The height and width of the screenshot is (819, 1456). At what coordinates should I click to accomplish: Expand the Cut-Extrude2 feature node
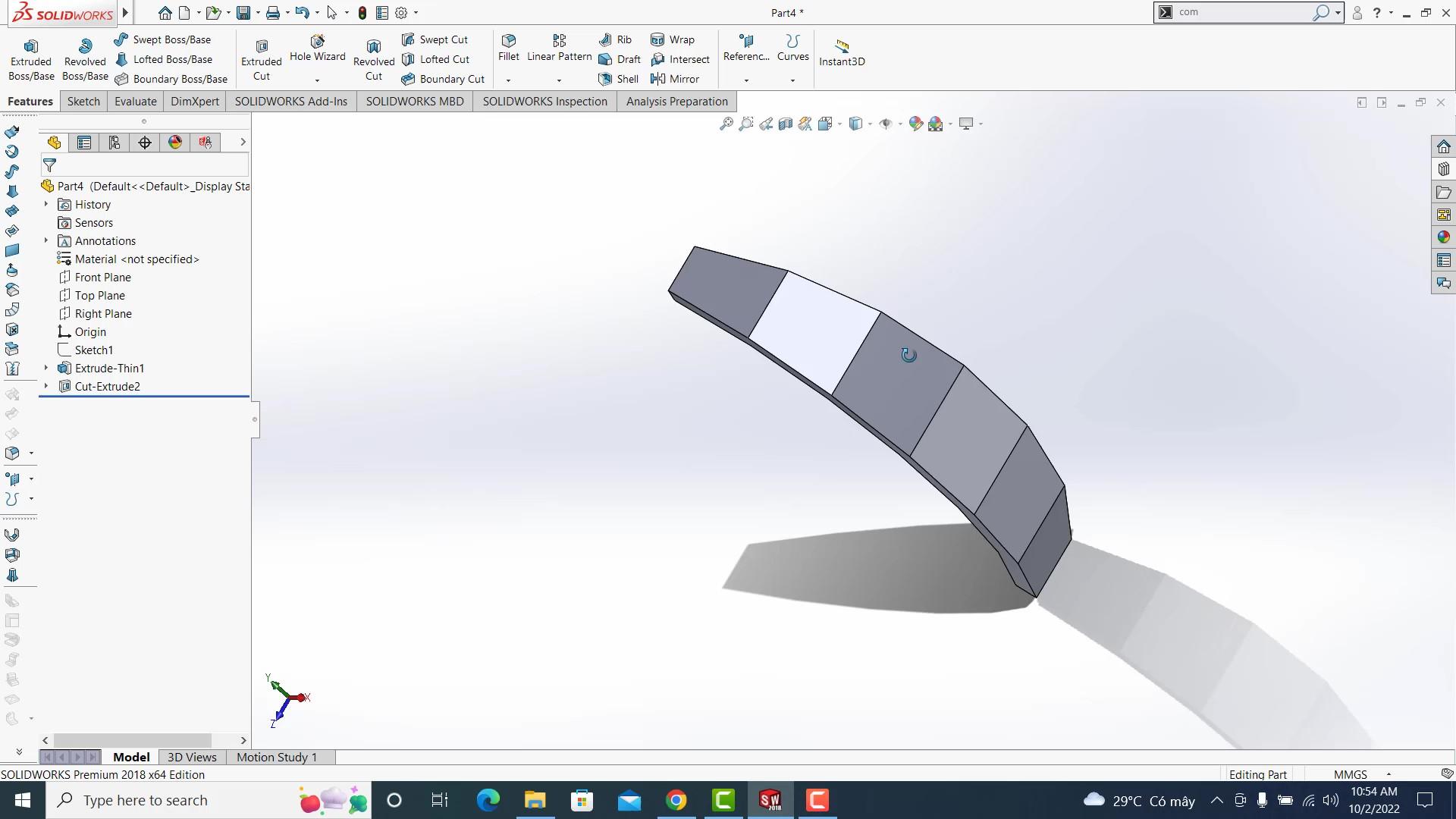tap(46, 386)
